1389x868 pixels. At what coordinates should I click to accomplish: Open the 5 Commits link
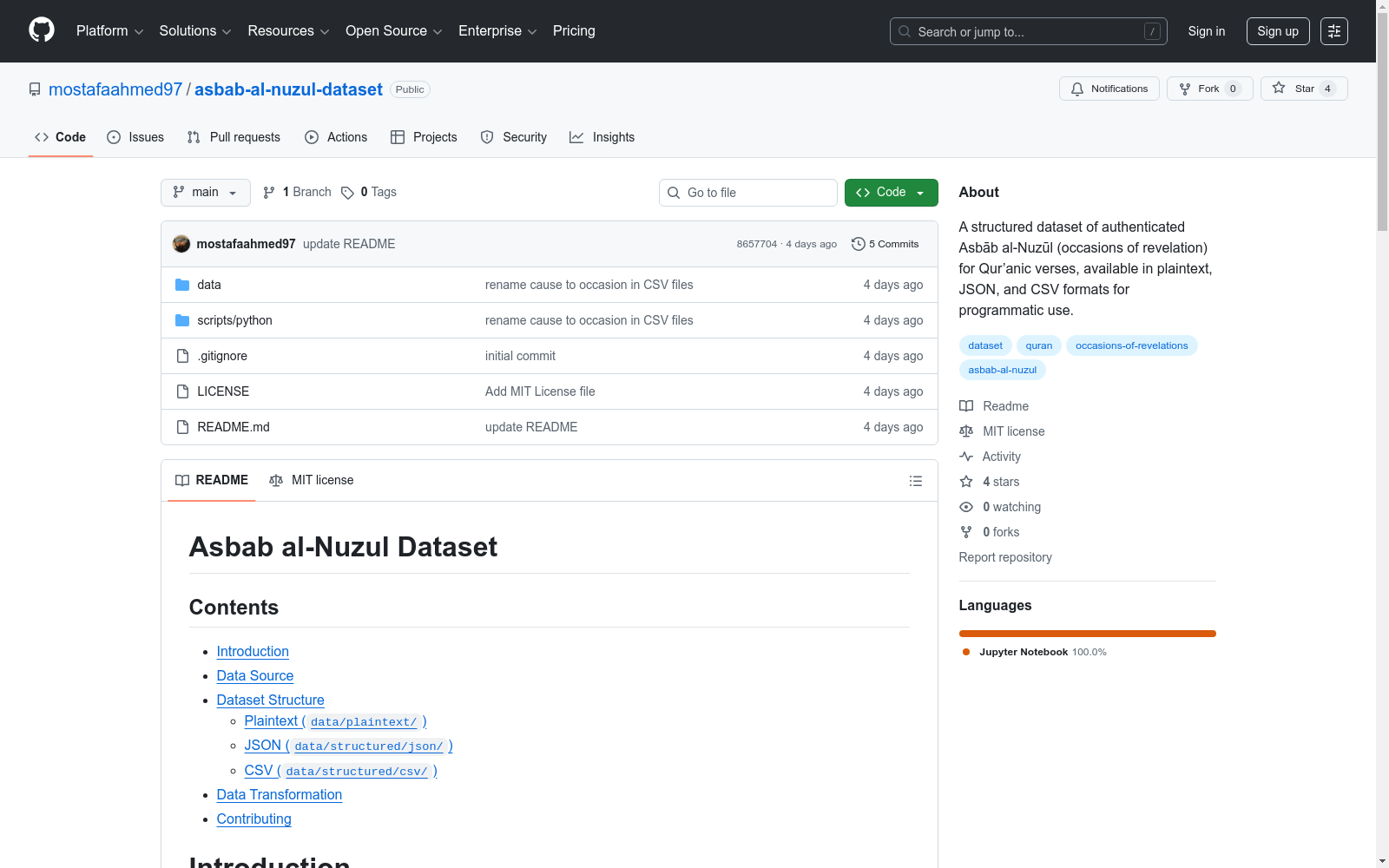coord(885,244)
